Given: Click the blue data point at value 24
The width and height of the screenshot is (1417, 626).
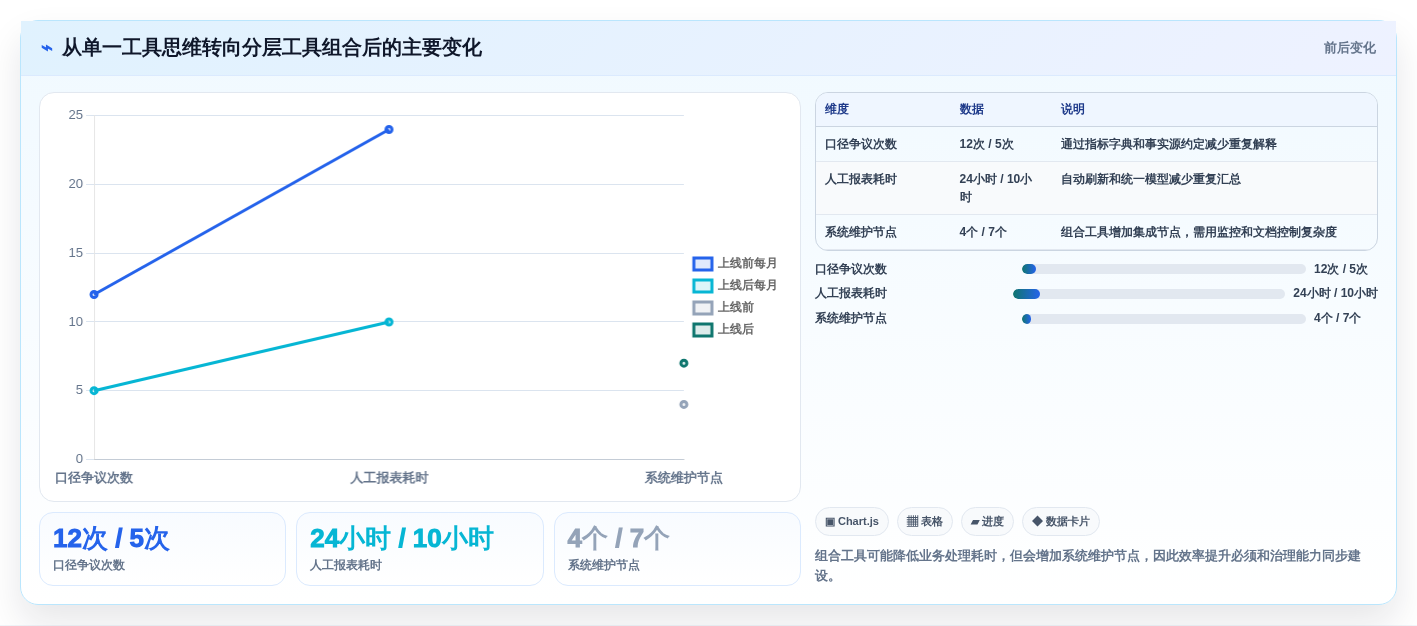Looking at the screenshot, I should [x=389, y=130].
